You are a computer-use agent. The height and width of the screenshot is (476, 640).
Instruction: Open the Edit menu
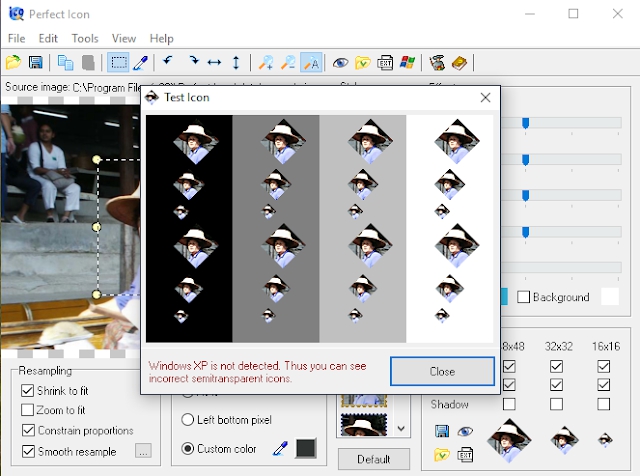(48, 38)
